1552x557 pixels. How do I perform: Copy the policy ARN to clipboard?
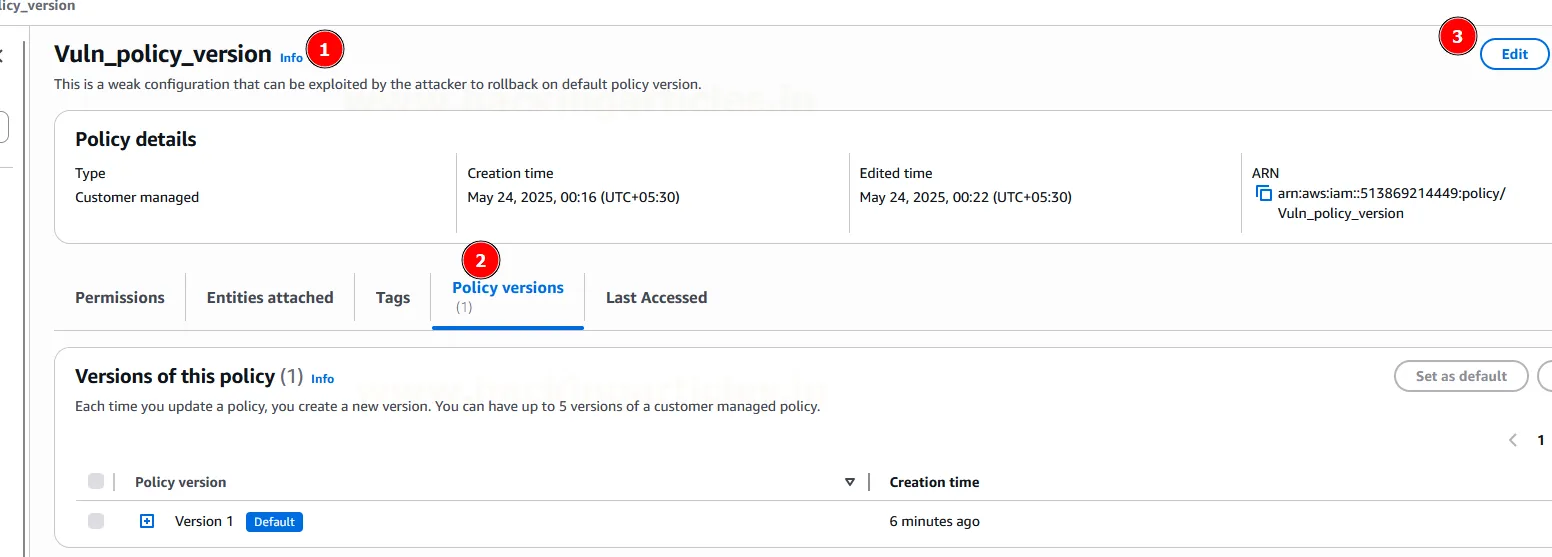1264,194
